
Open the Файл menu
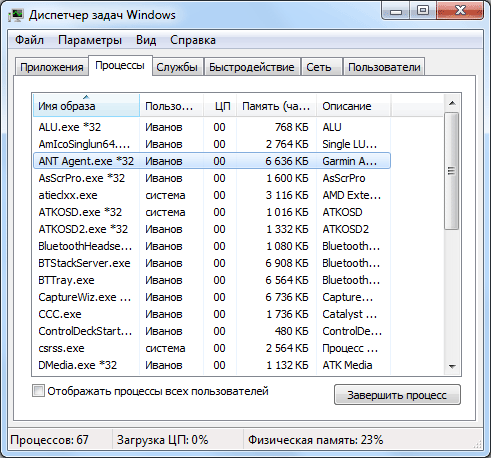[29, 40]
